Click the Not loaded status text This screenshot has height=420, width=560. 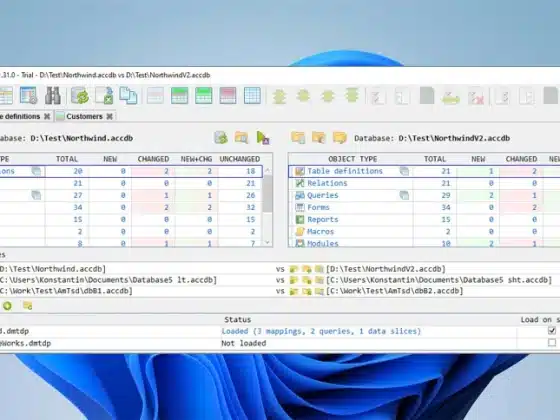(244, 343)
